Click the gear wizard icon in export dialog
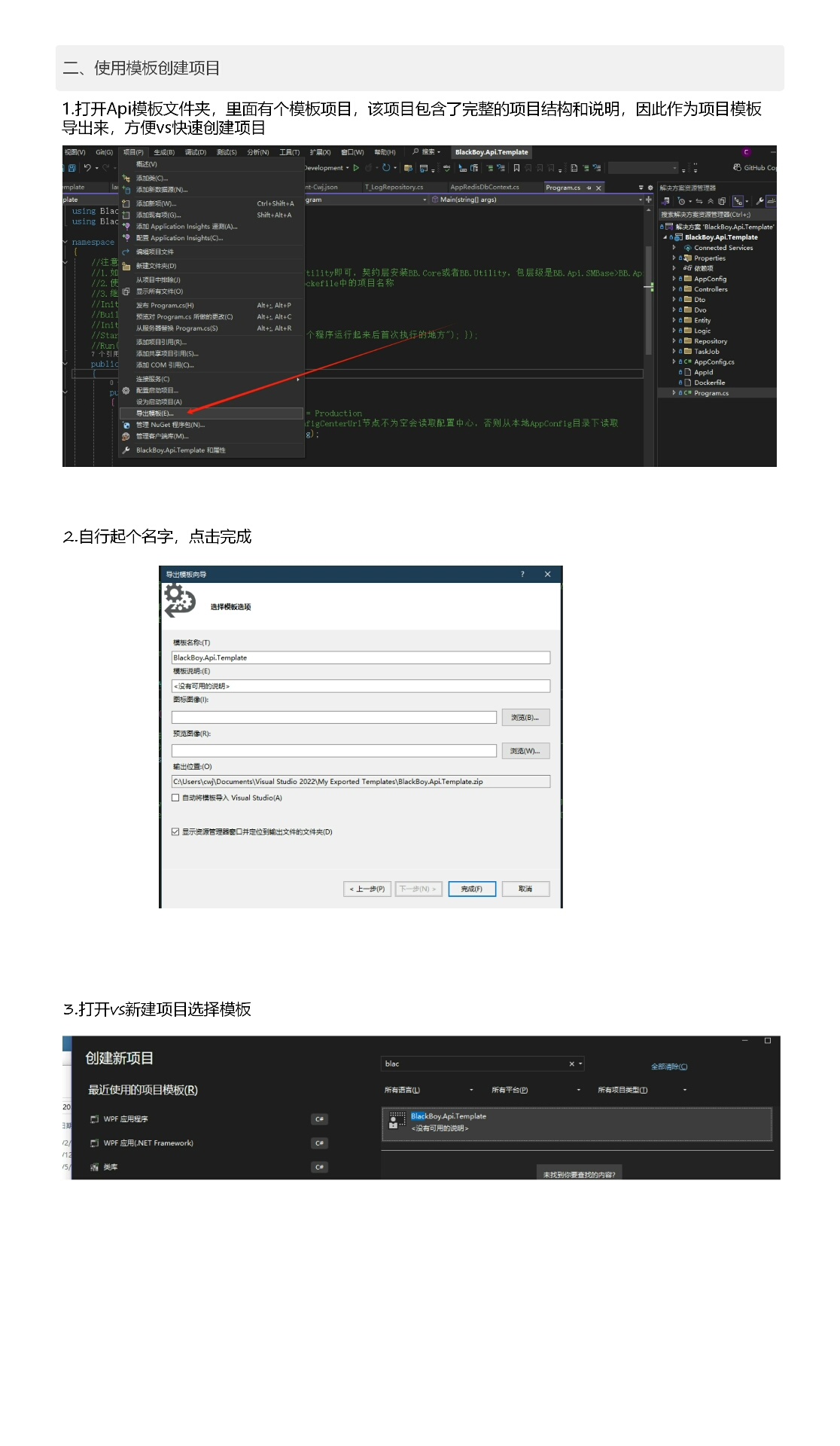The image size is (840, 1446). coord(179,601)
